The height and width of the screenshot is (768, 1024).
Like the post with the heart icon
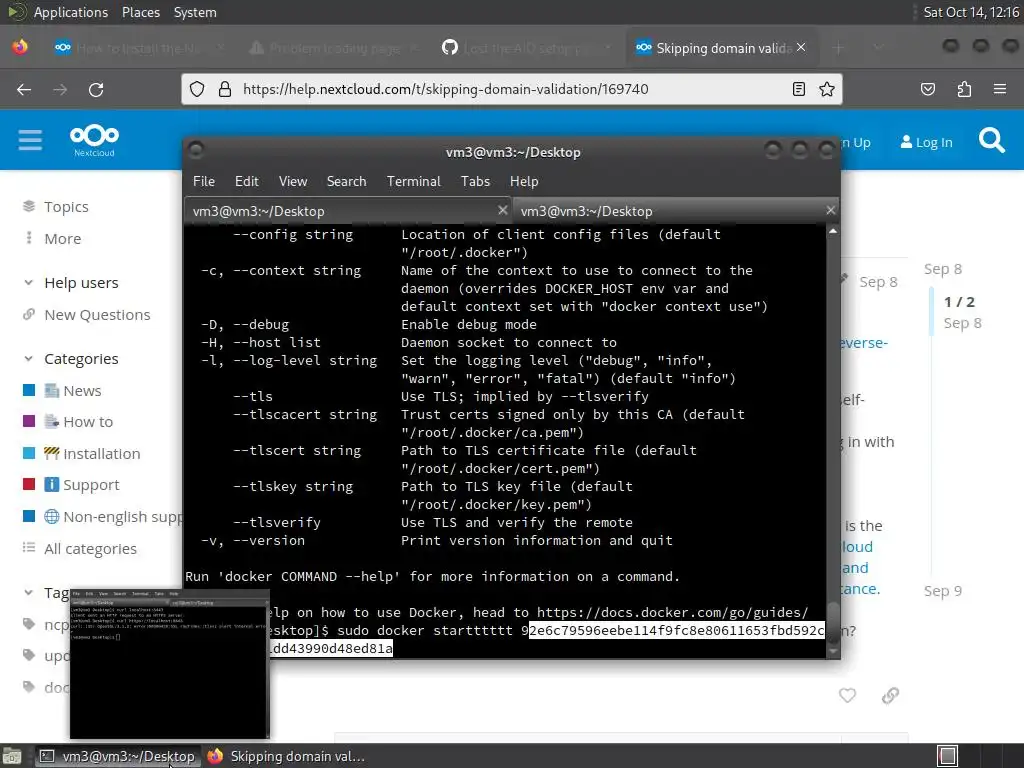847,696
